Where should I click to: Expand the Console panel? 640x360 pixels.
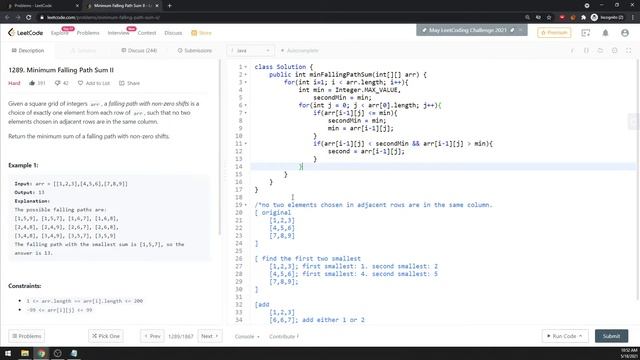[247, 336]
